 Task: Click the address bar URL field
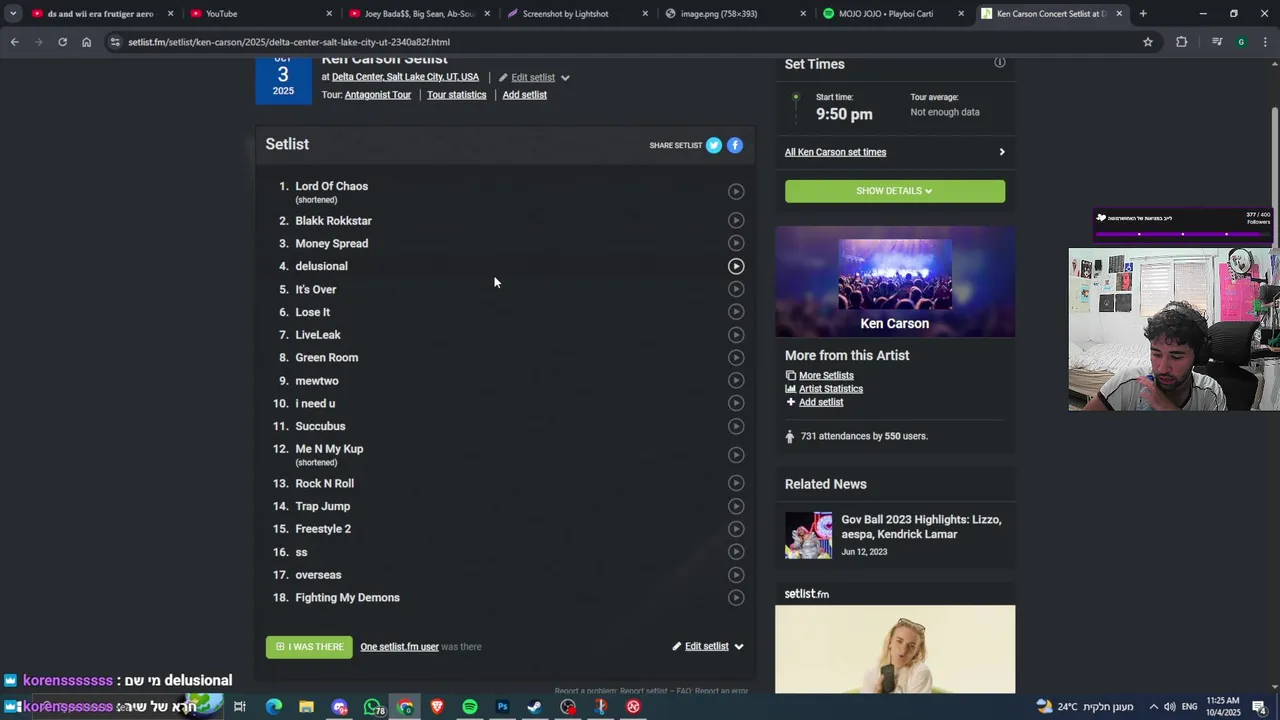[x=620, y=42]
